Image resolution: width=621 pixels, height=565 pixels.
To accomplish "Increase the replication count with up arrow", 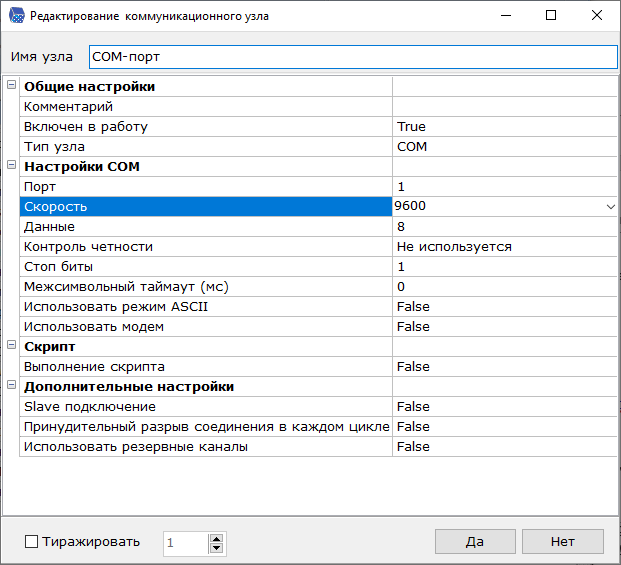I will coord(216,537).
